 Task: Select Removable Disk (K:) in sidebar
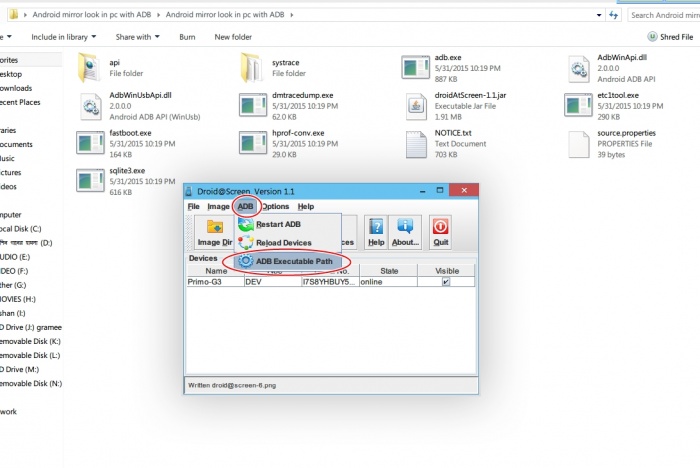coord(30,341)
